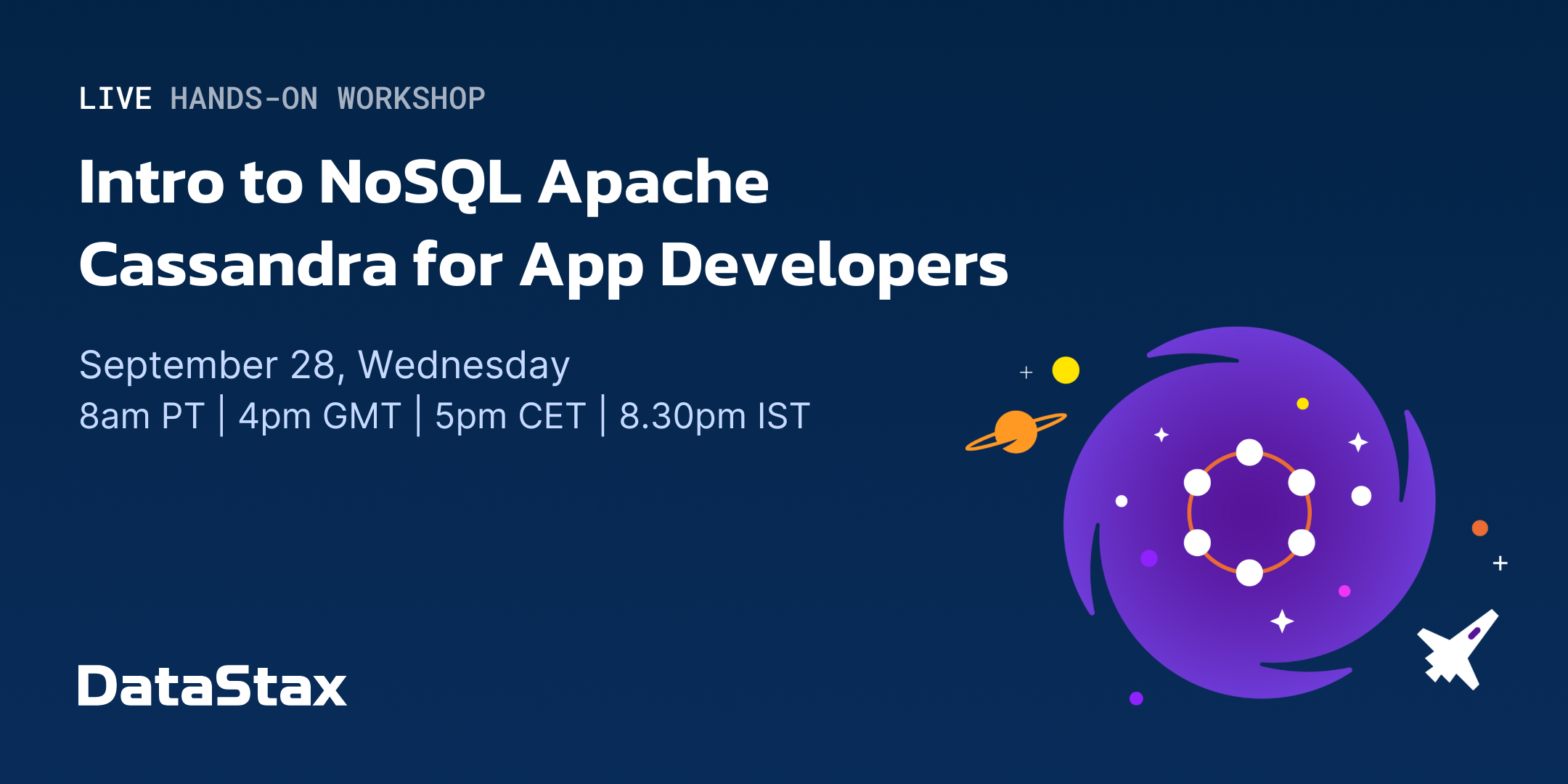Image resolution: width=1568 pixels, height=784 pixels.
Task: Click the 8.30pm IST time
Action: tap(714, 416)
